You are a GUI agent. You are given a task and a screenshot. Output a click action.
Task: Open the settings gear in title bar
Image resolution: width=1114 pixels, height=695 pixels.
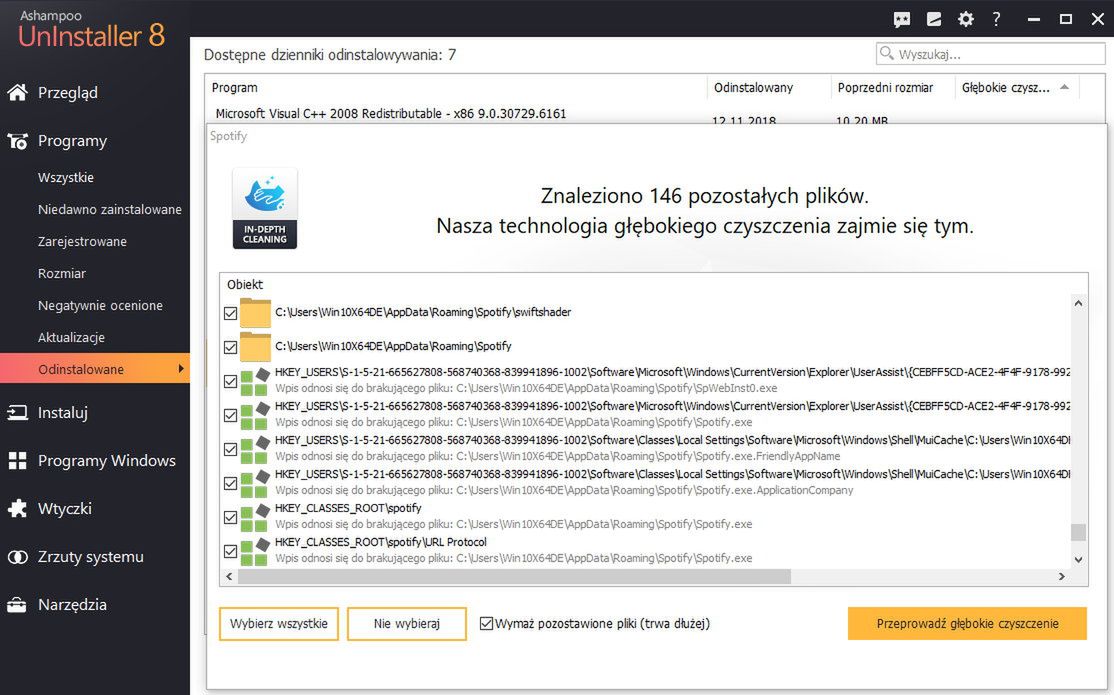(x=966, y=18)
